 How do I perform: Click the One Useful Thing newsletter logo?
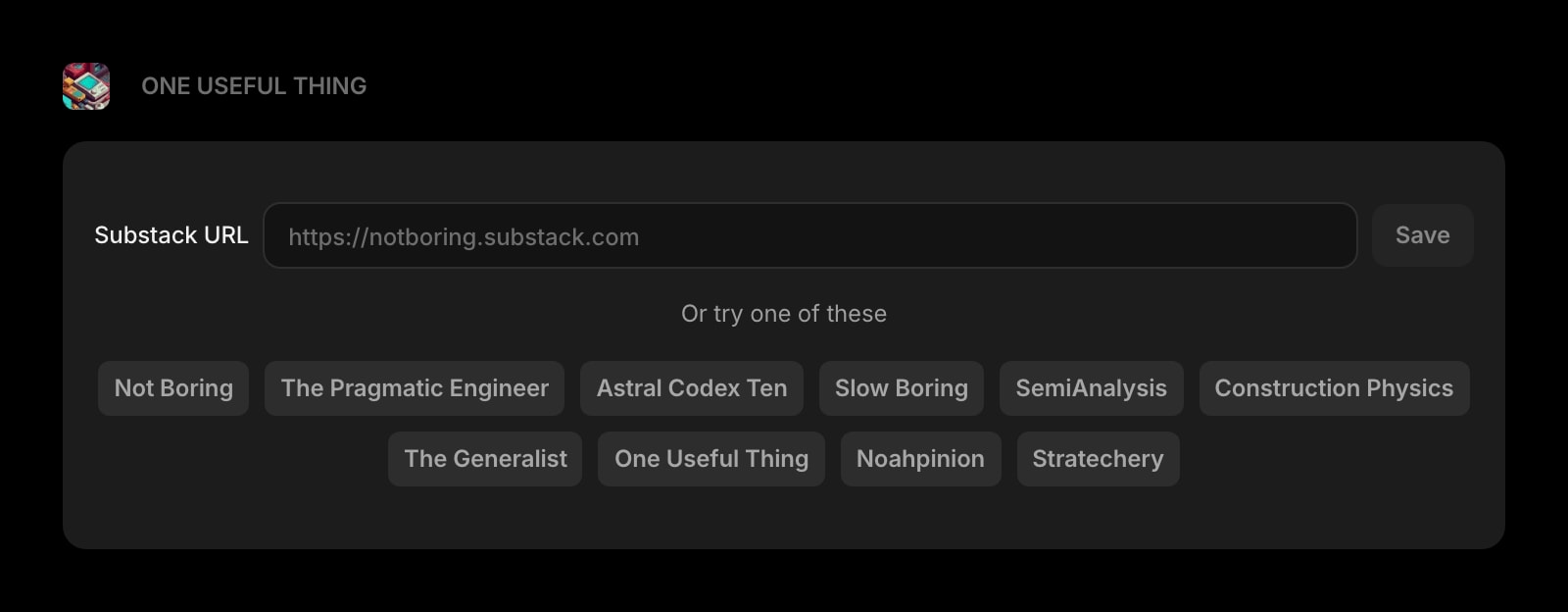click(x=85, y=85)
